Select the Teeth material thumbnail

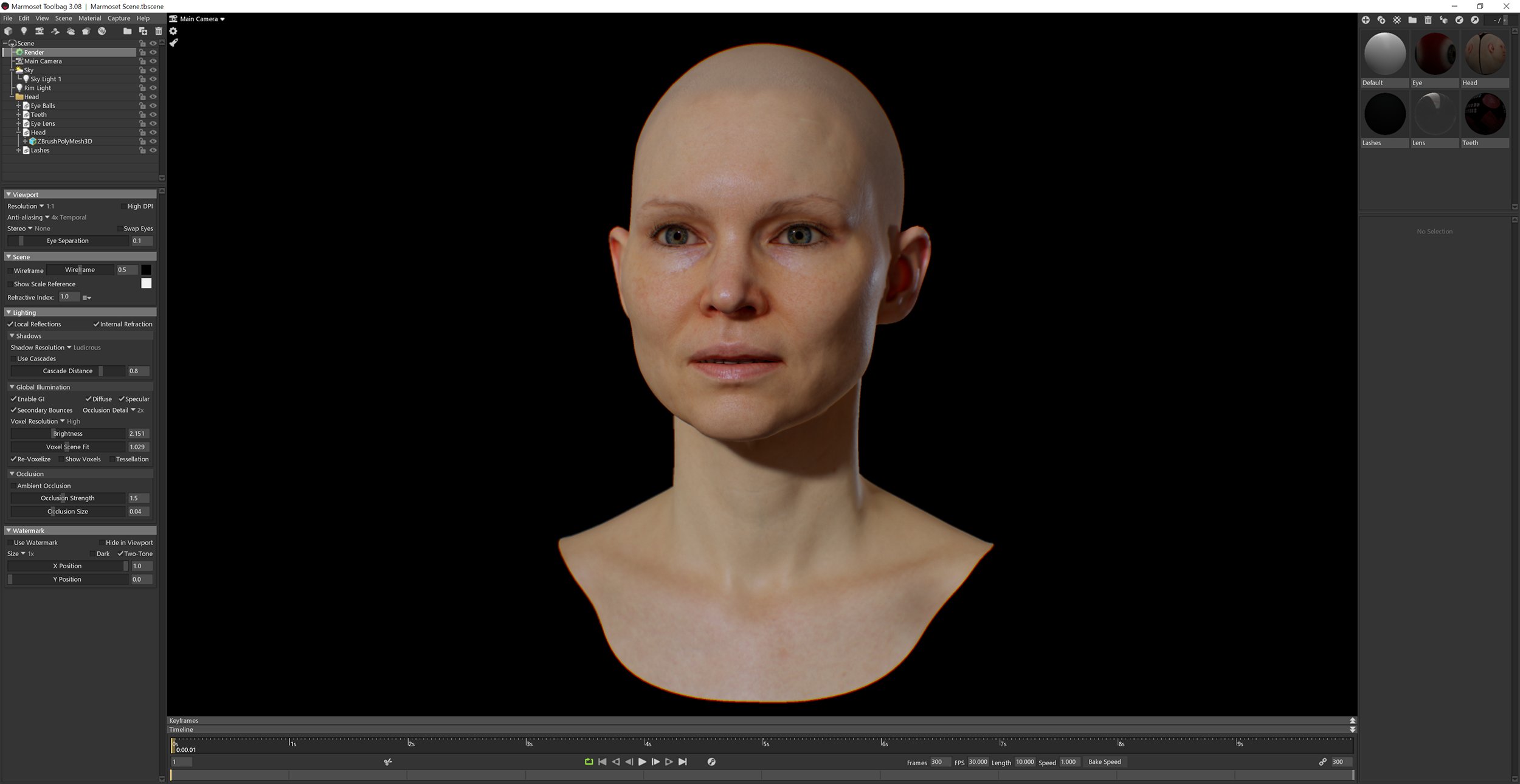(1485, 114)
